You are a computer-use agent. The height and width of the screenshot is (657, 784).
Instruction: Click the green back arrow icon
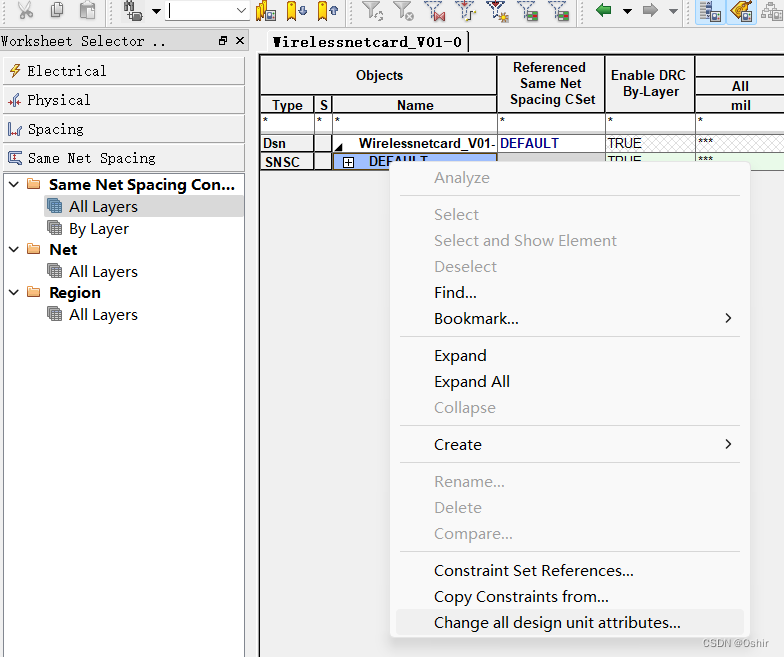[604, 11]
